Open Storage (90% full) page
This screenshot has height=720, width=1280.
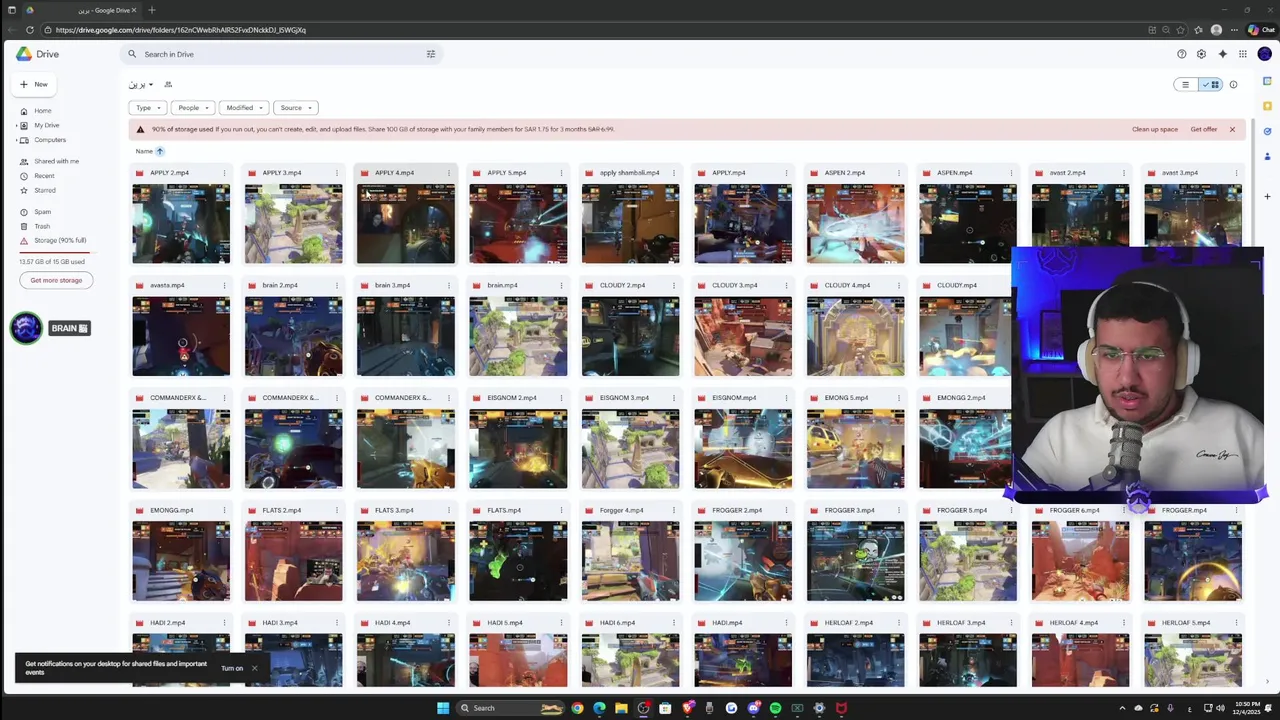tap(59, 241)
